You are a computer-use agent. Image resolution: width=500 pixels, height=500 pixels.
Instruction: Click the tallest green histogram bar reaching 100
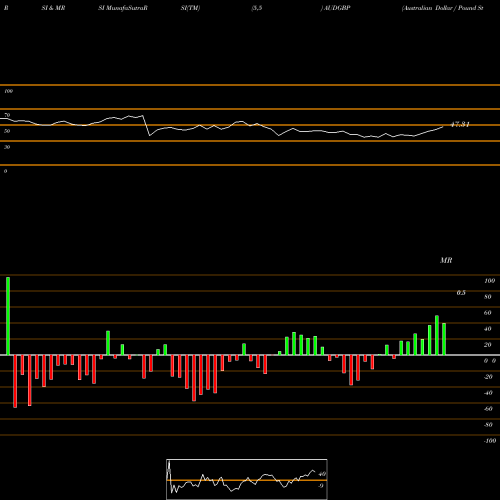point(8,316)
